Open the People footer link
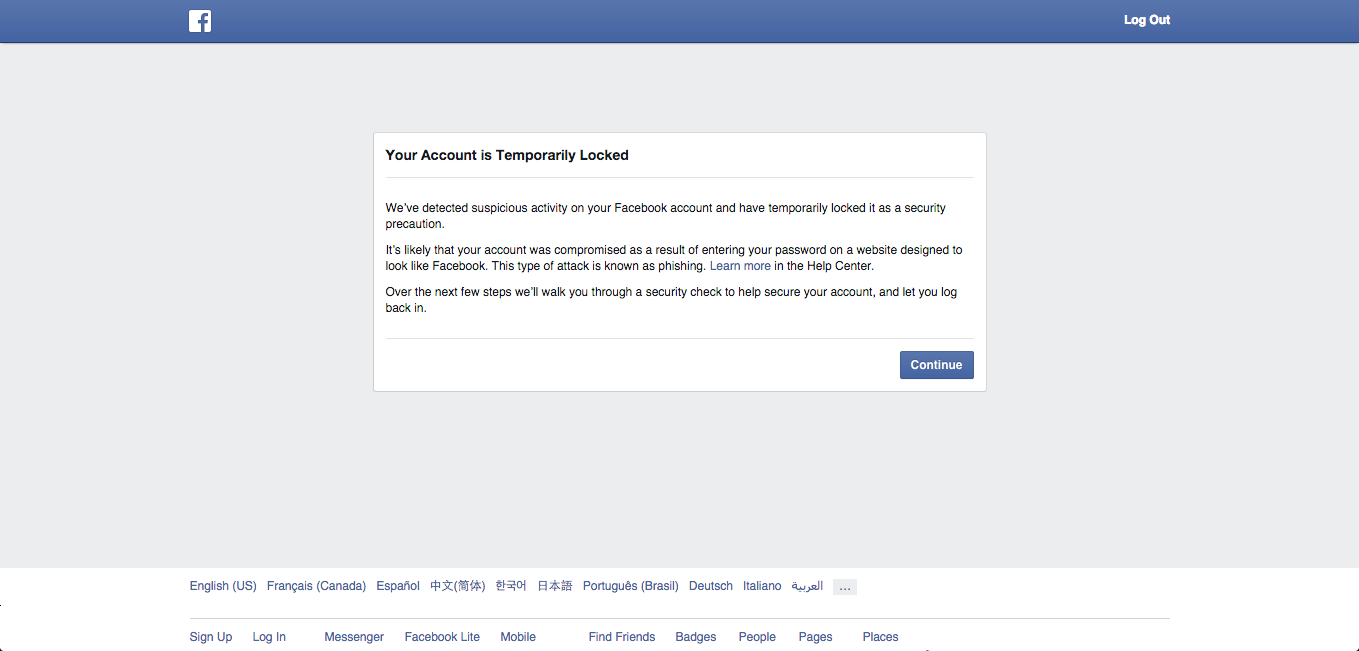The image size is (1359, 651). [757, 637]
